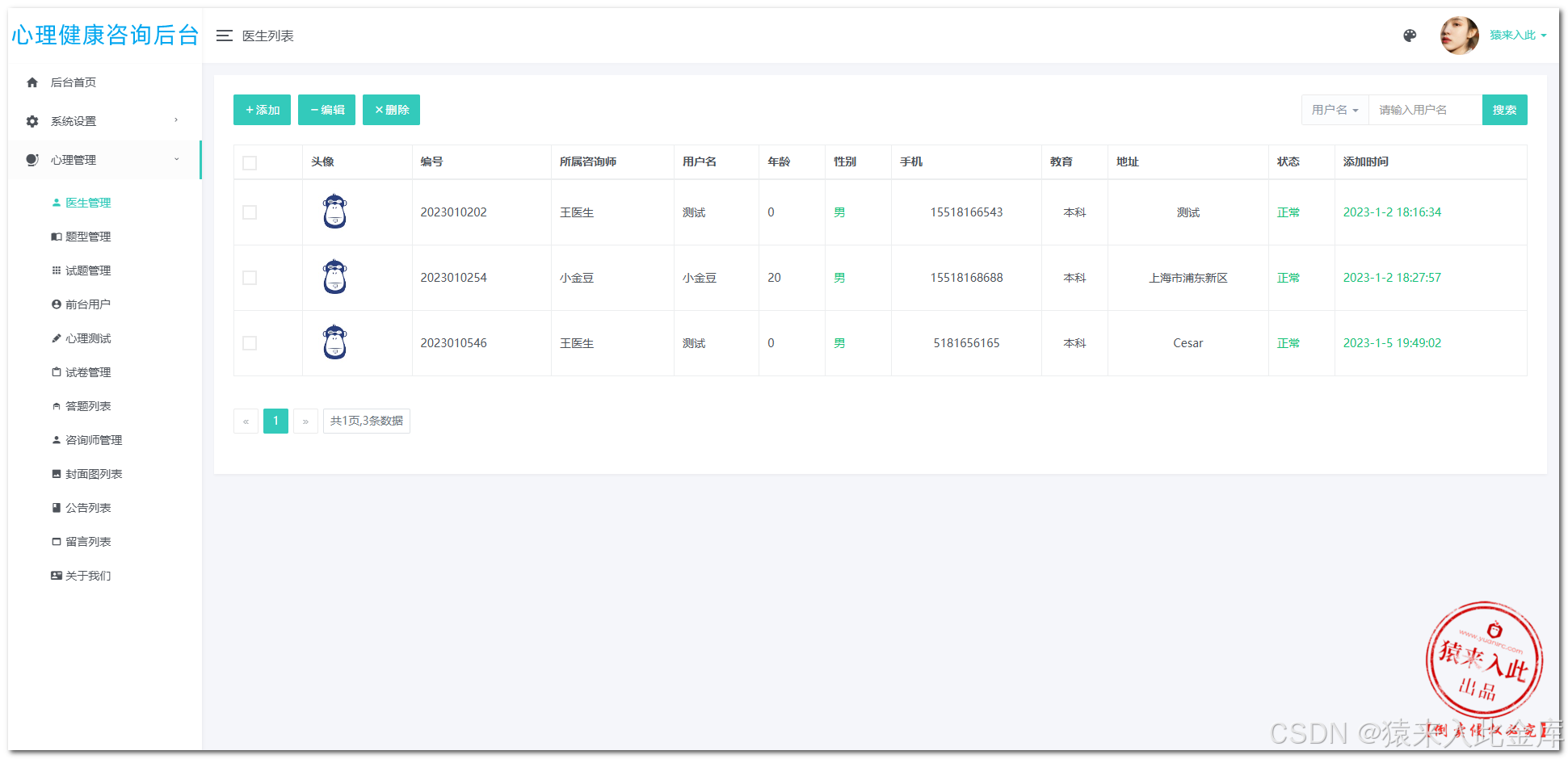
Task: Click the home icon beside 后台首页
Action: click(32, 82)
